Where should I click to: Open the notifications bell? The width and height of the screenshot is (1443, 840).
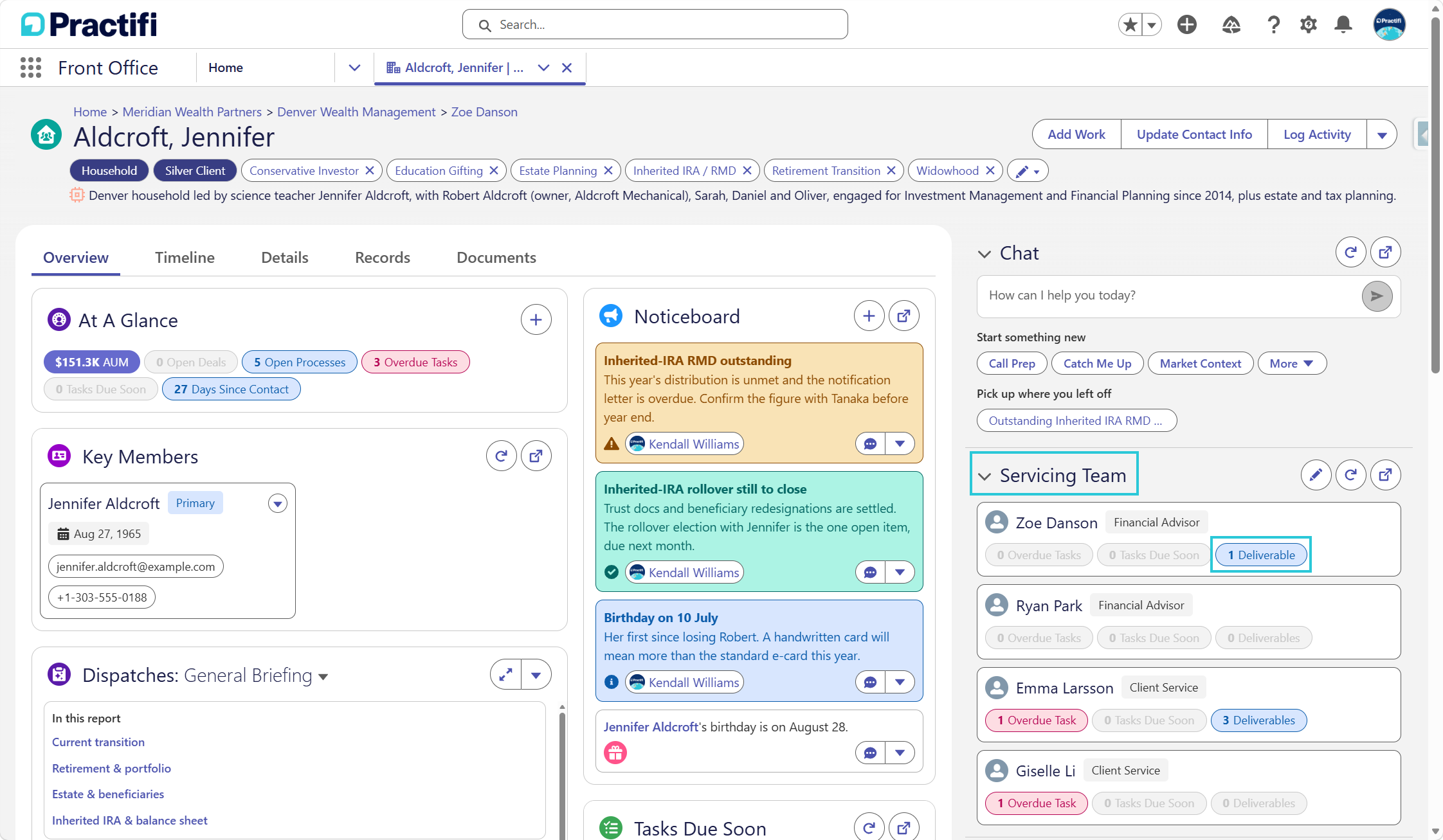(x=1343, y=25)
